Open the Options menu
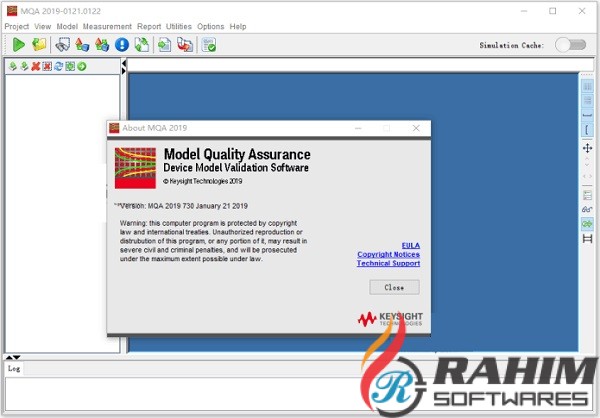Image resolution: width=600 pixels, height=418 pixels. [x=210, y=26]
